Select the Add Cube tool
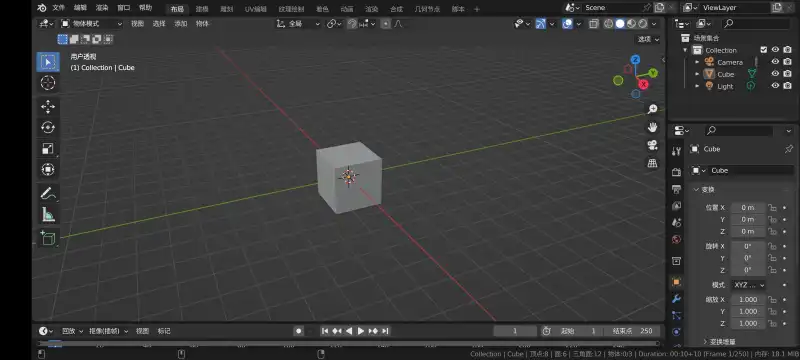 click(48, 238)
